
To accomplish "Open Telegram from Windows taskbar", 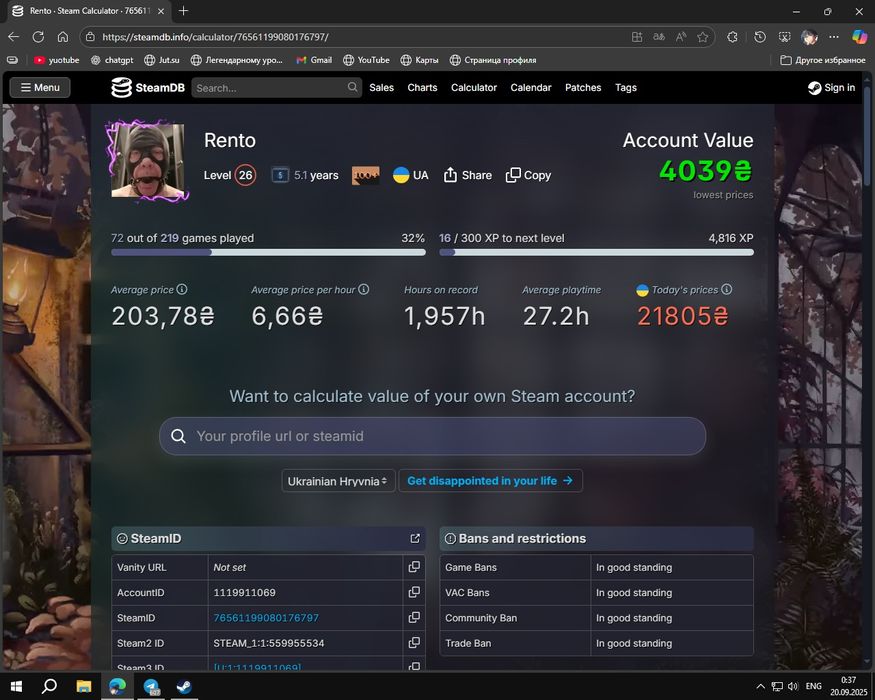I will [151, 686].
